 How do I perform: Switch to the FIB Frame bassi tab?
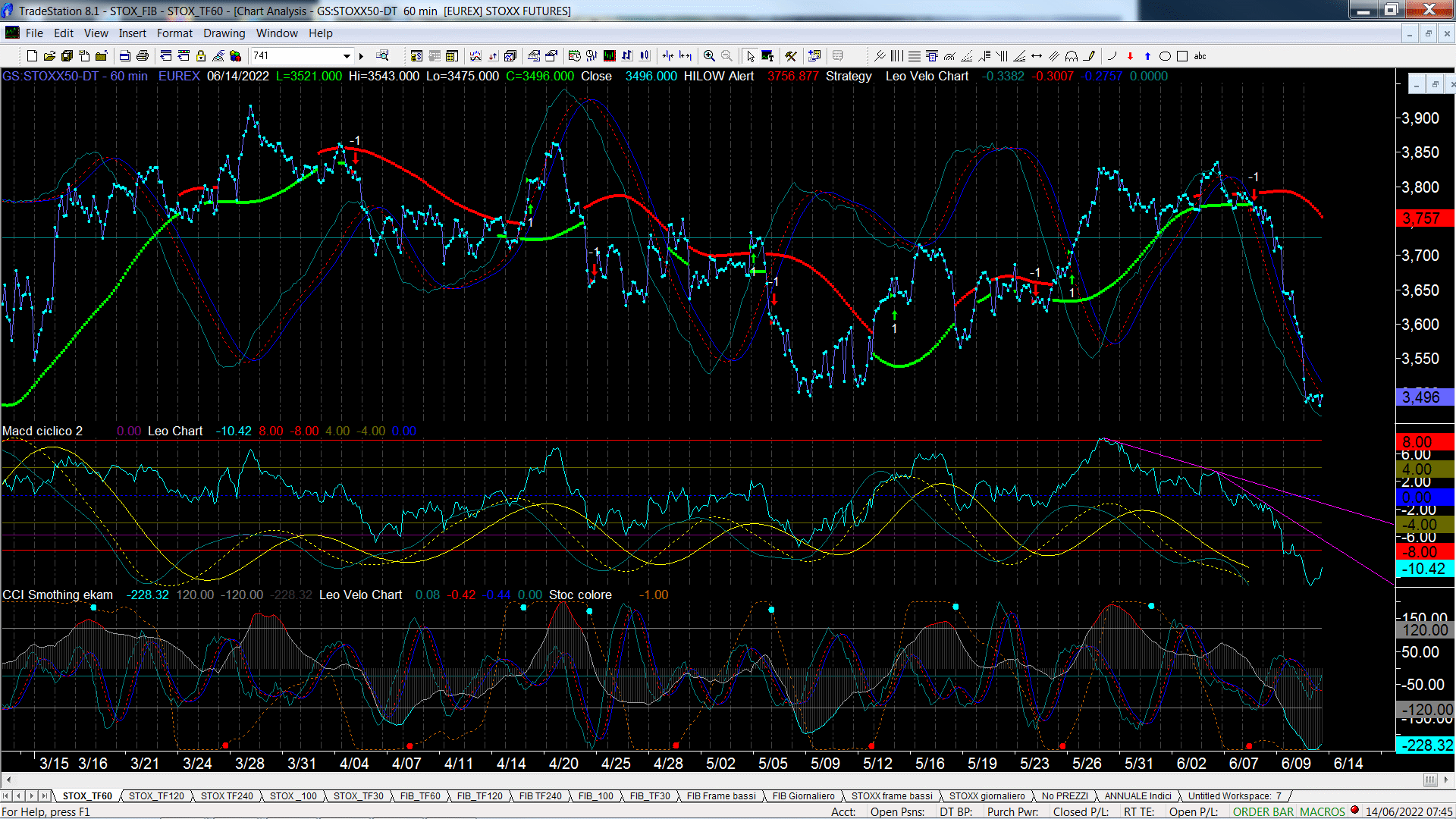[x=721, y=795]
